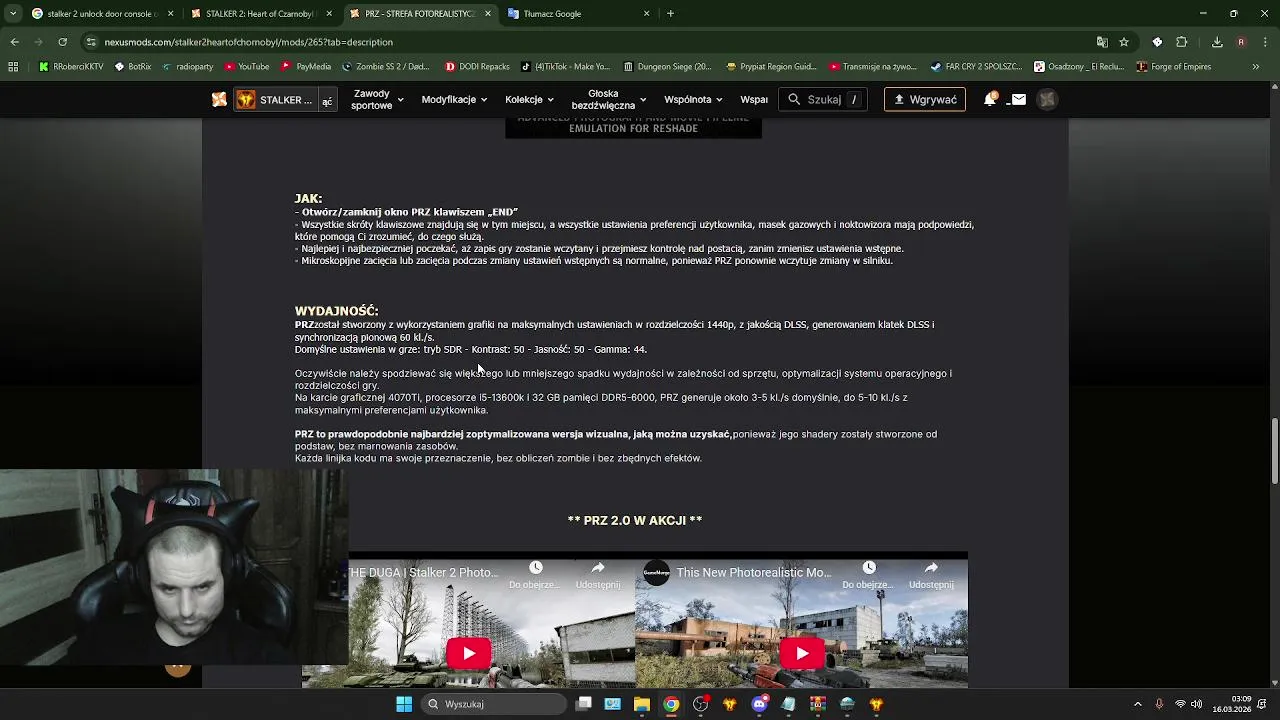Open the tab search dropdown arrow
Image resolution: width=1280 pixels, height=720 pixels.
pyautogui.click(x=12, y=14)
